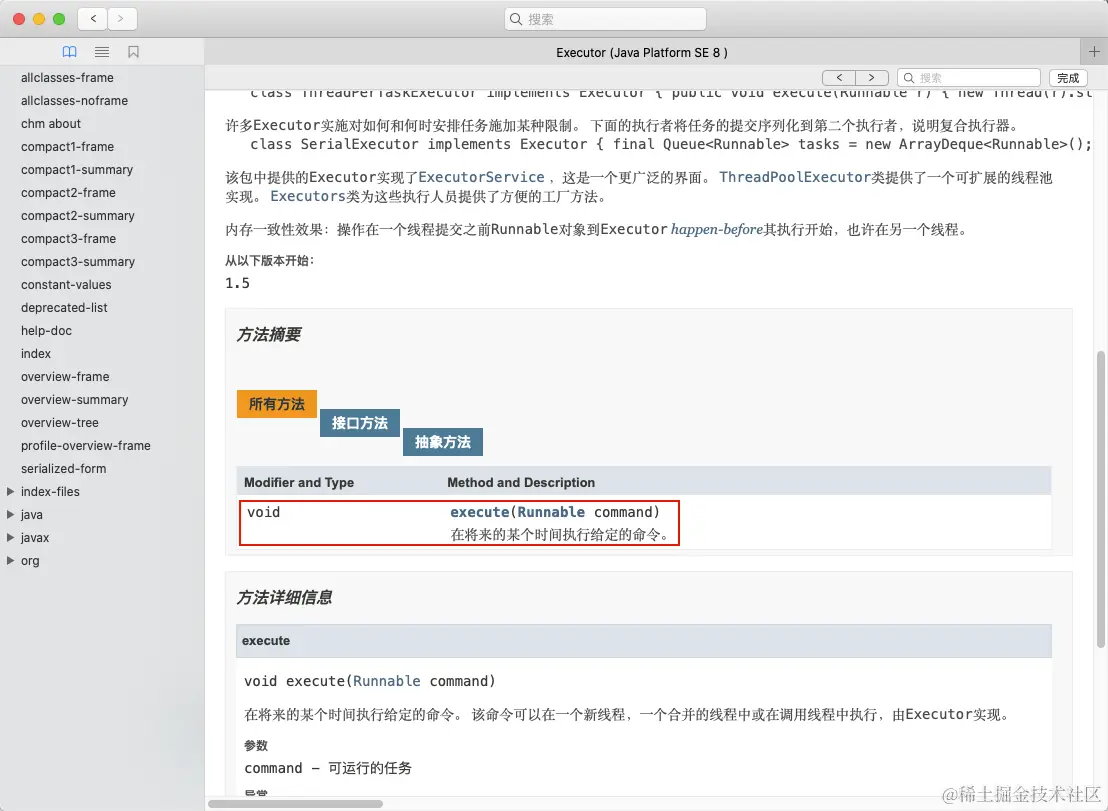Open the happen-before link
The height and width of the screenshot is (811, 1108).
click(x=717, y=230)
